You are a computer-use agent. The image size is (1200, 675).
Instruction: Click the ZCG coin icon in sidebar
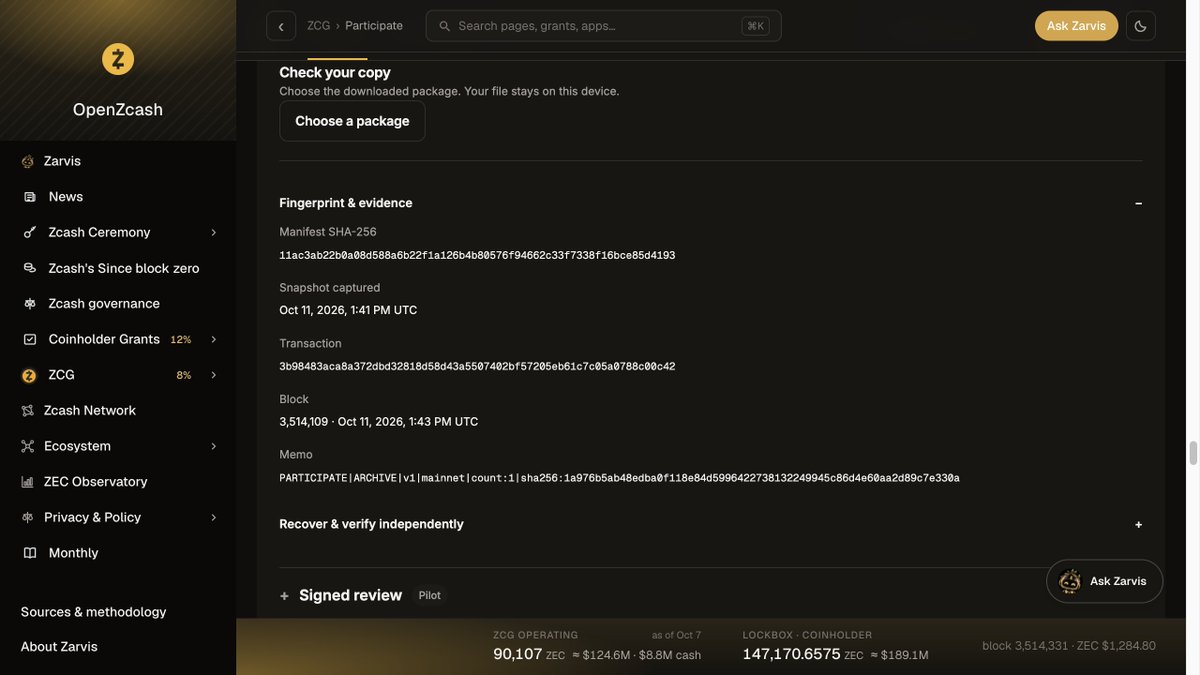click(29, 375)
